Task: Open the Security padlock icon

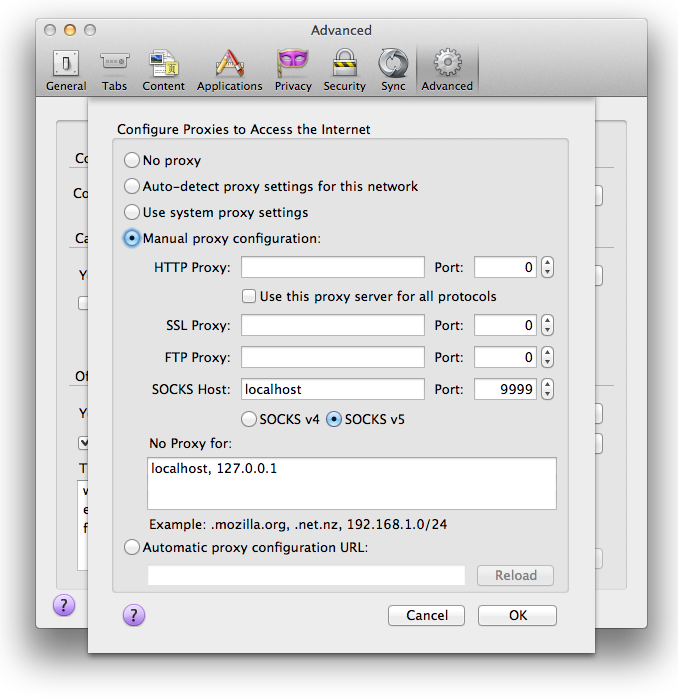Action: 344,69
